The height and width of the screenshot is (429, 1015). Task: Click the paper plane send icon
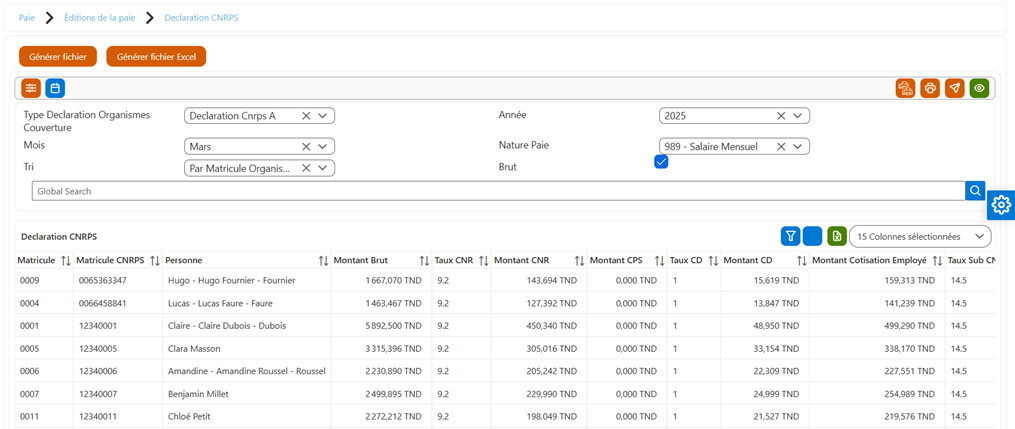(x=954, y=88)
